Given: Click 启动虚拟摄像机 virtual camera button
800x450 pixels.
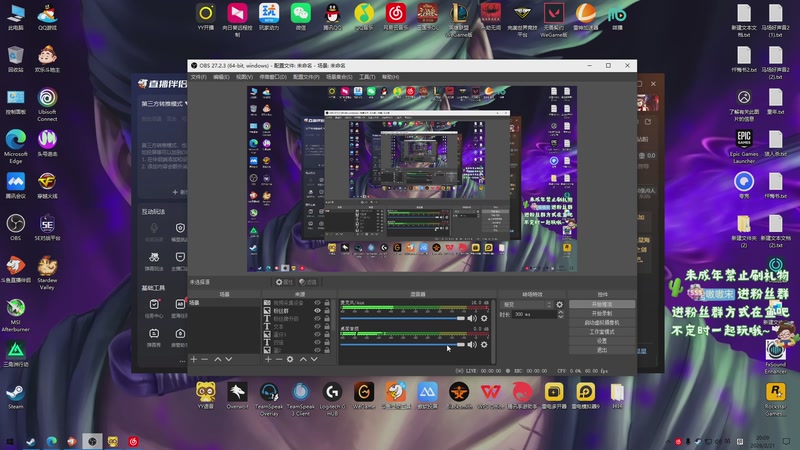Looking at the screenshot, I should click(x=602, y=322).
